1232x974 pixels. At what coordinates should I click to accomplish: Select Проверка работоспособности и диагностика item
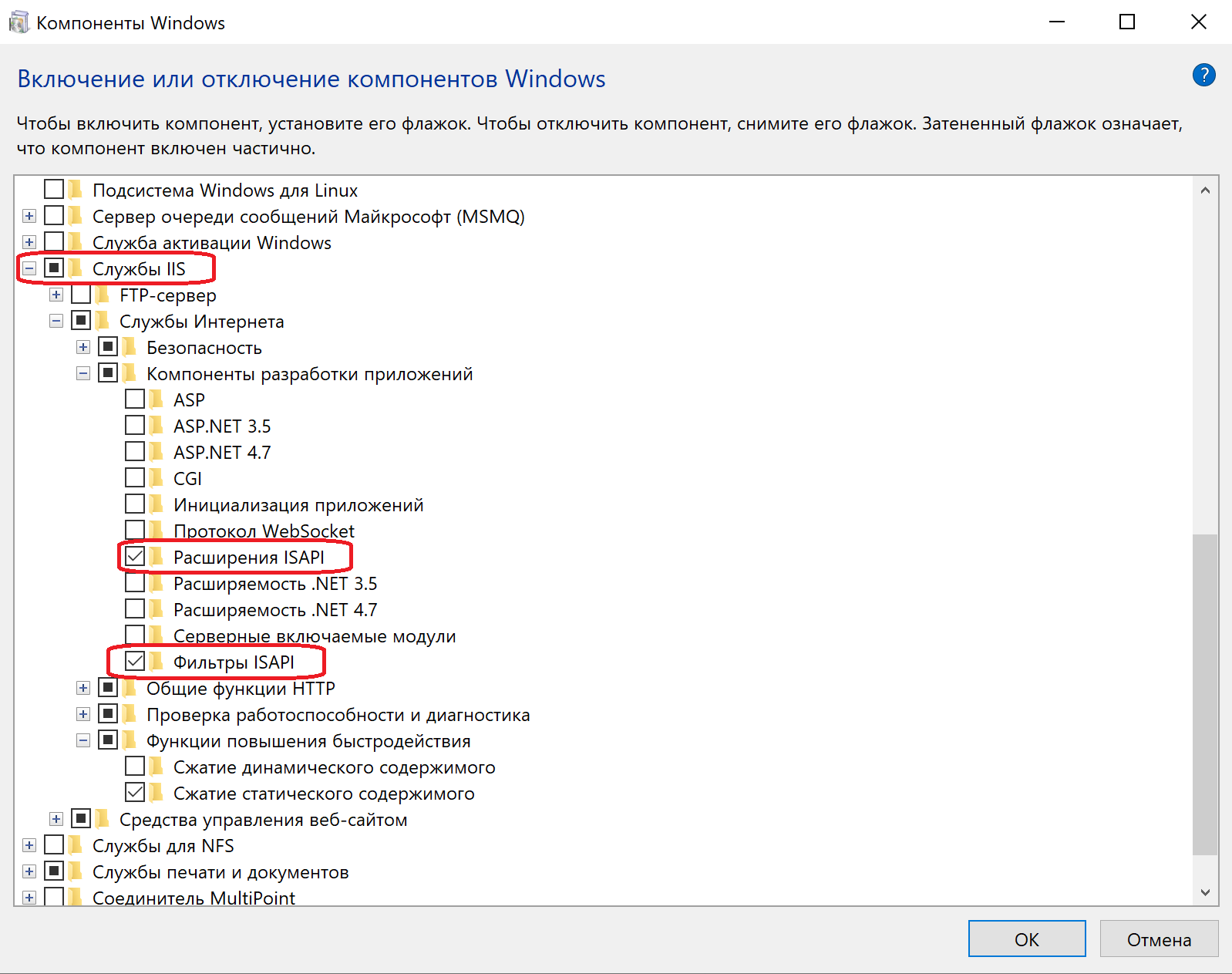coord(338,715)
